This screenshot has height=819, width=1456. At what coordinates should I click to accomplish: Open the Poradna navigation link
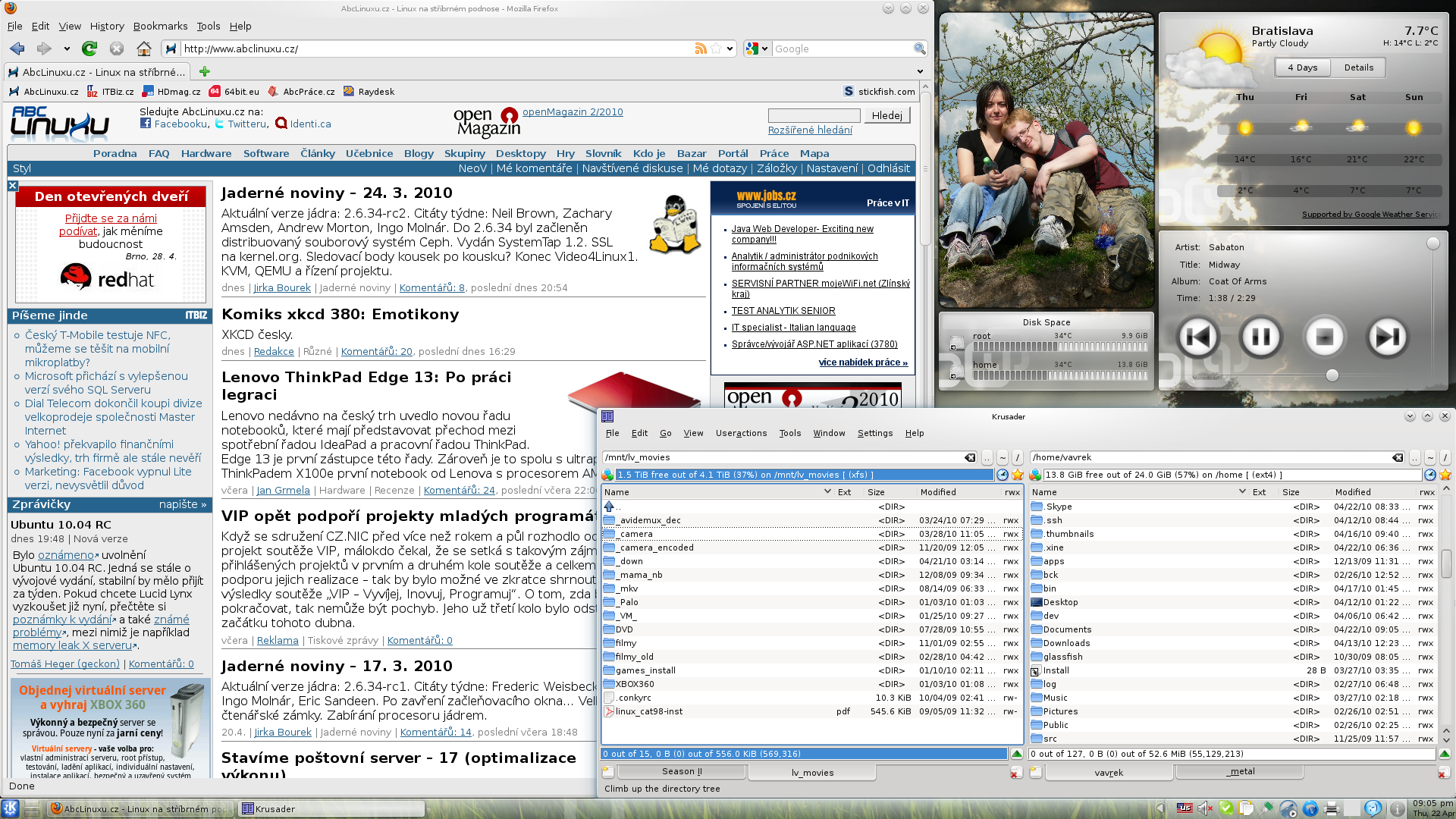click(x=115, y=153)
